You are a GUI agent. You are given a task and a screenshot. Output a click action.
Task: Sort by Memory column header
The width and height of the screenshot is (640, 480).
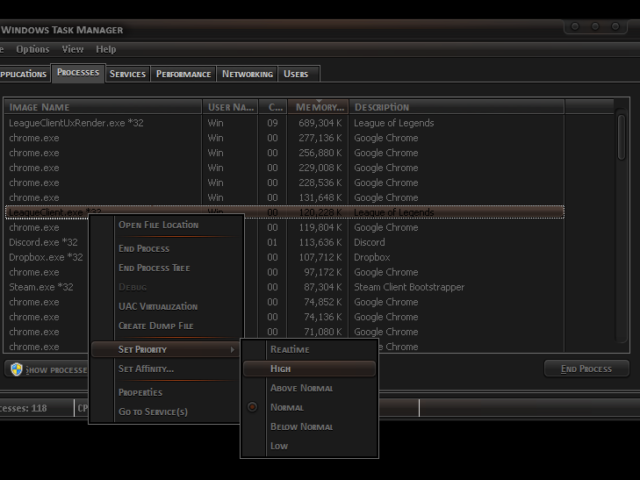point(318,107)
